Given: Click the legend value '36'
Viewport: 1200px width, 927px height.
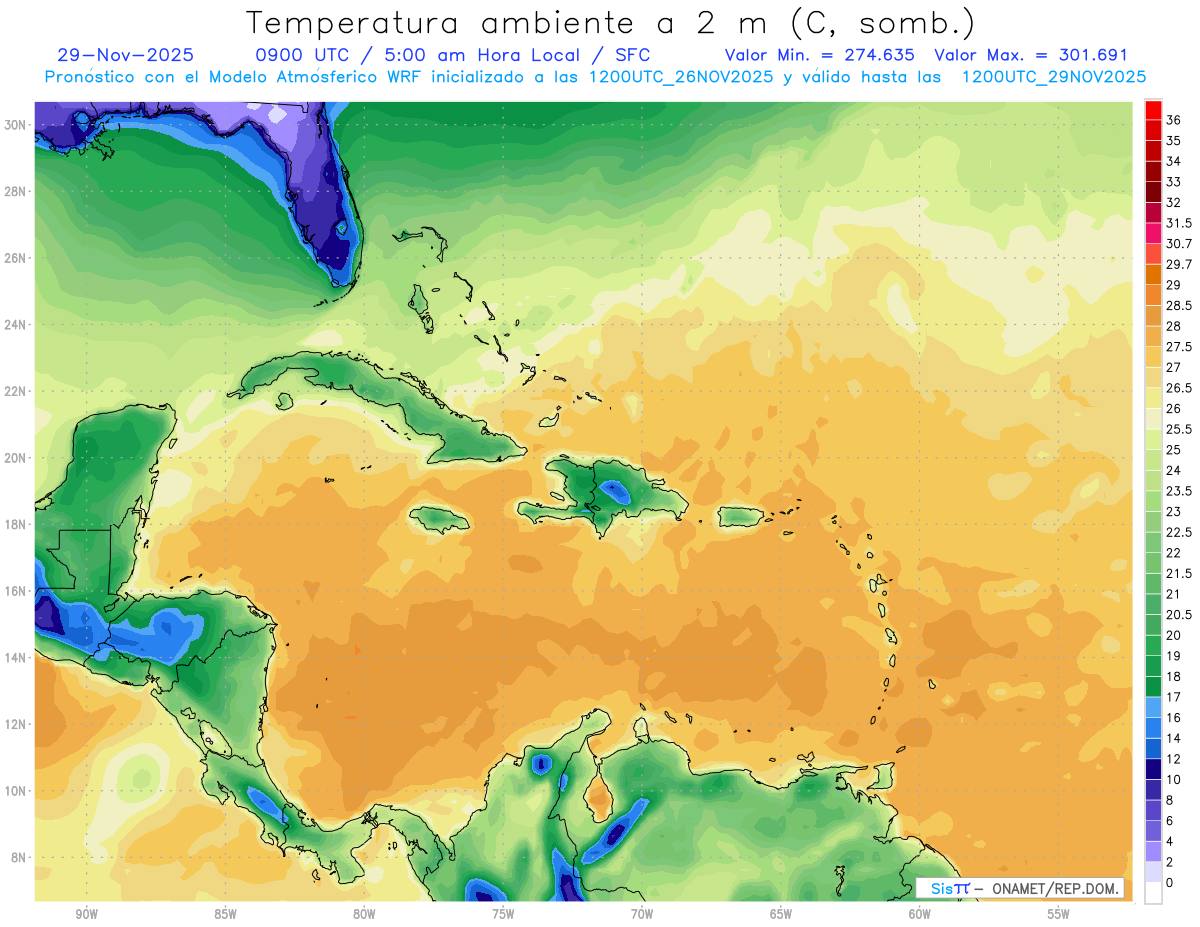Looking at the screenshot, I should 1173,120.
